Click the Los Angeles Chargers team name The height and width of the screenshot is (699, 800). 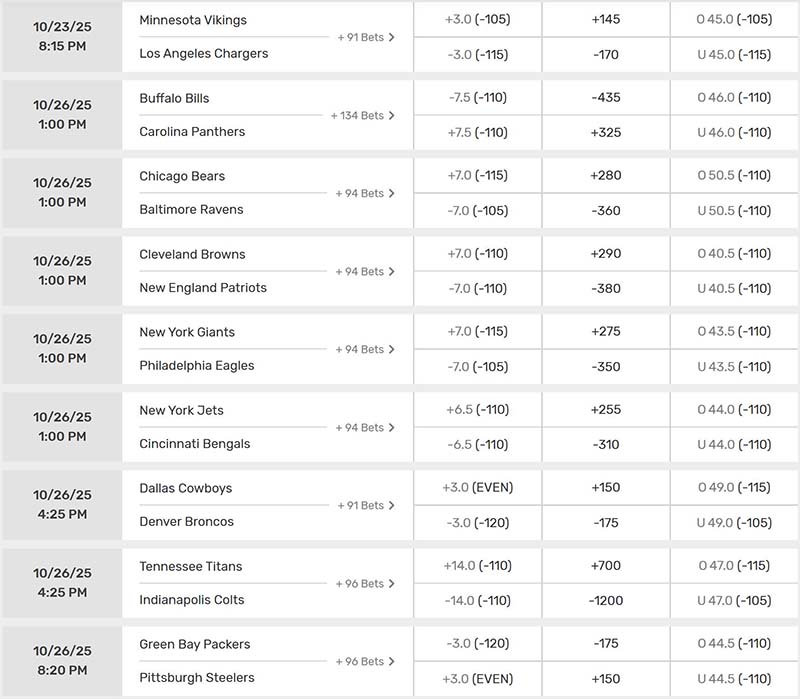tap(204, 54)
